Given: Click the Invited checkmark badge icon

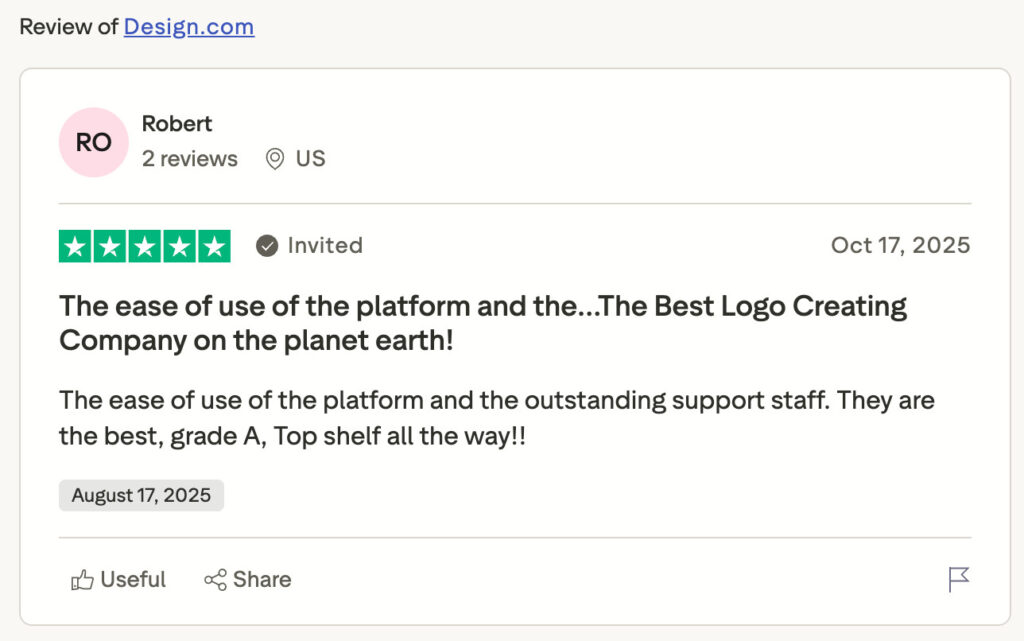Looking at the screenshot, I should pos(267,246).
